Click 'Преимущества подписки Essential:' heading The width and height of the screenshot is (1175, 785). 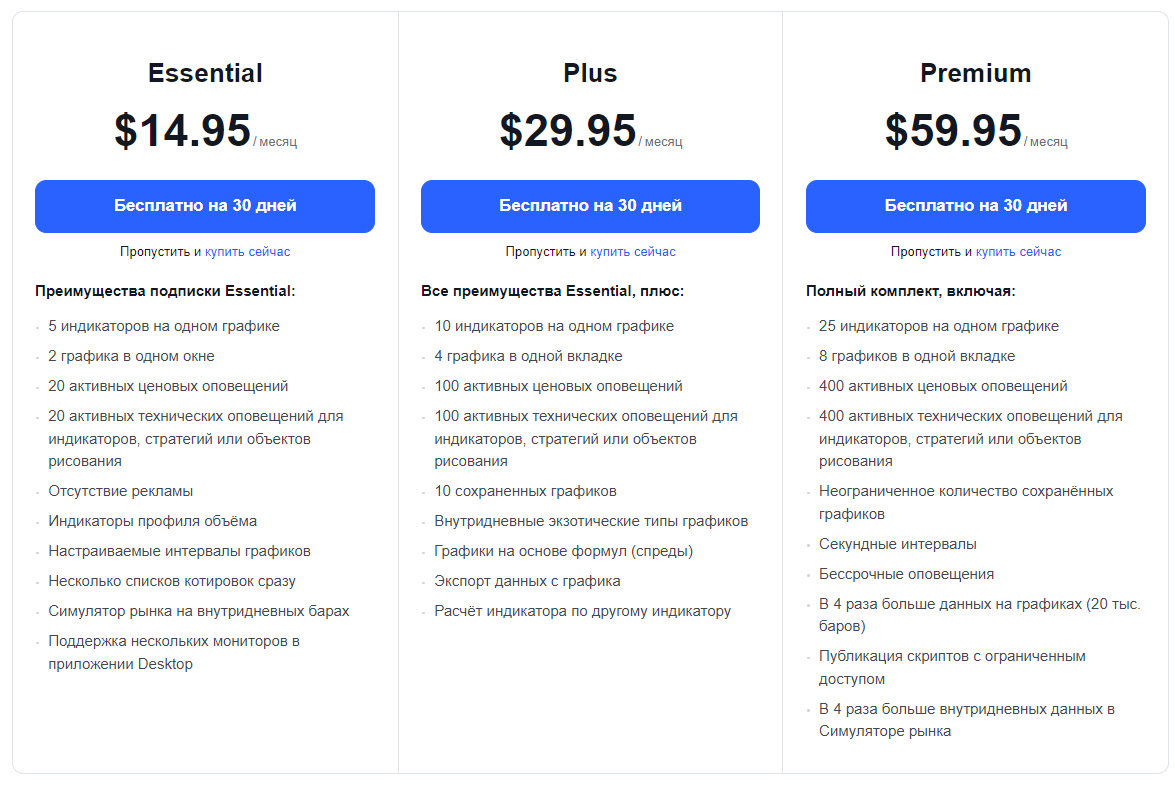click(x=165, y=291)
